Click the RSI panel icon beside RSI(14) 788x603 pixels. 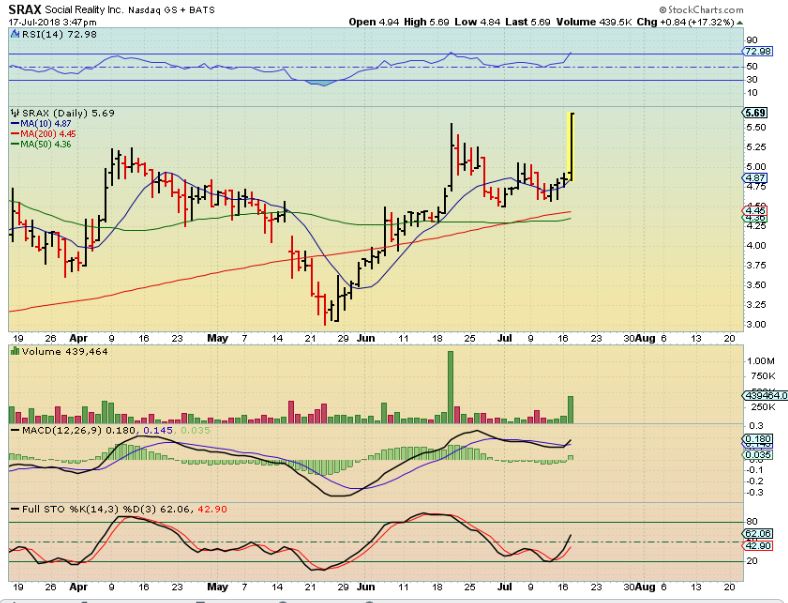pos(15,34)
